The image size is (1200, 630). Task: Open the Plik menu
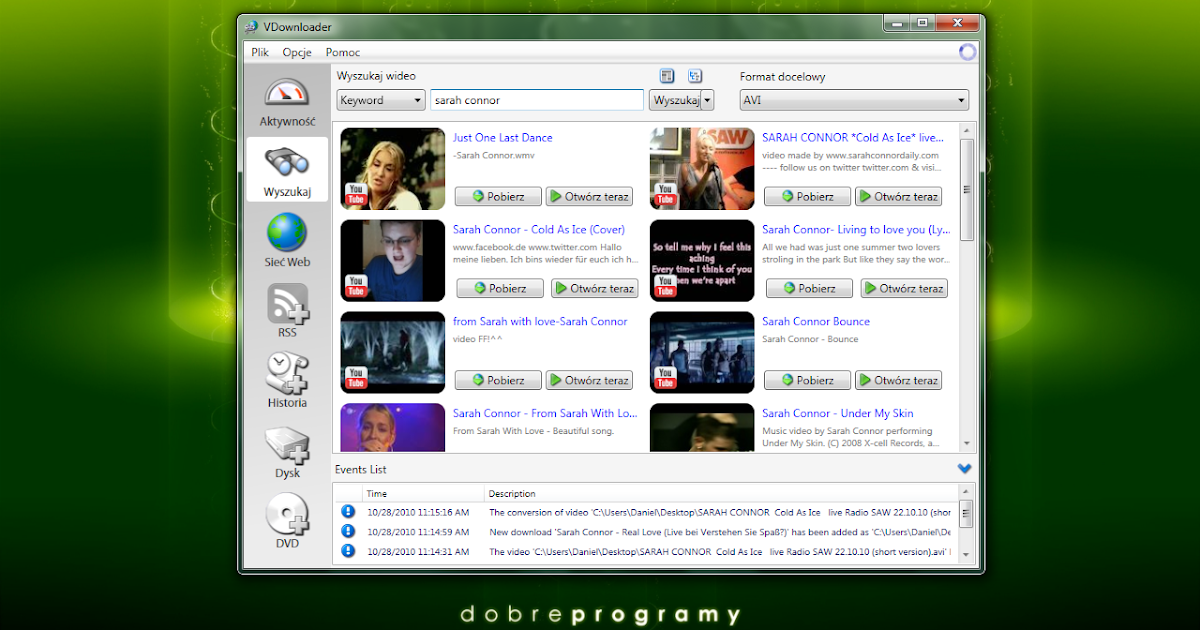pyautogui.click(x=260, y=52)
